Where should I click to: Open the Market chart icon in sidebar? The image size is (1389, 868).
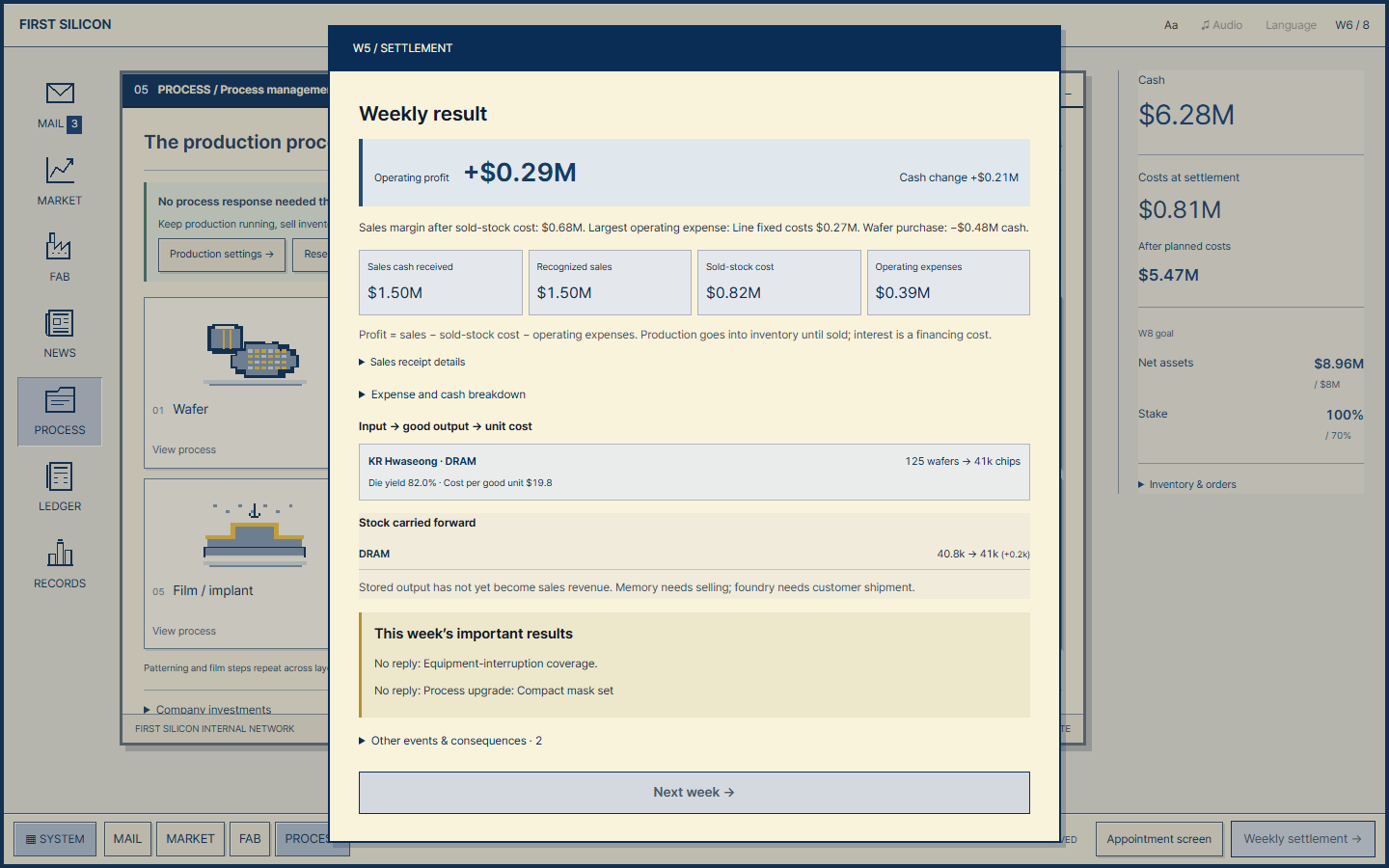pyautogui.click(x=60, y=170)
